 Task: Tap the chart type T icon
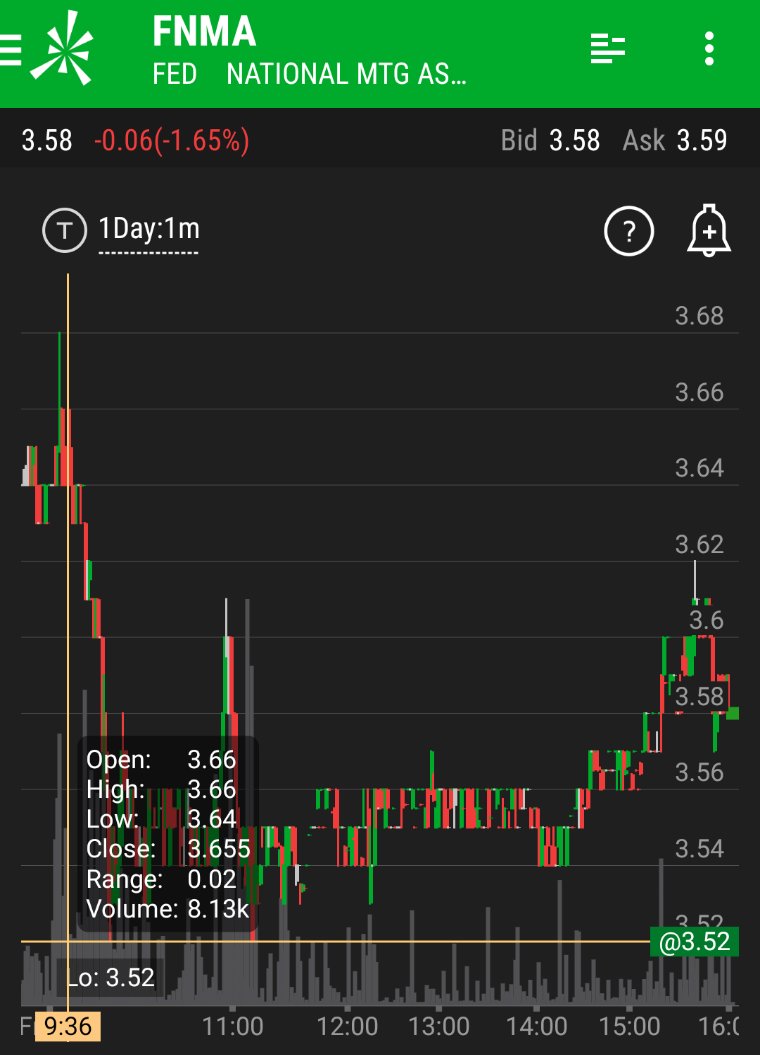click(64, 231)
